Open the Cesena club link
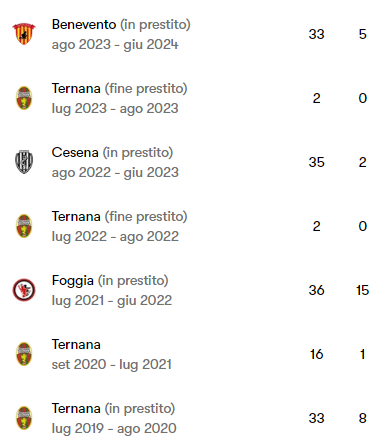Image resolution: width=386 pixels, height=444 pixels. (75, 153)
